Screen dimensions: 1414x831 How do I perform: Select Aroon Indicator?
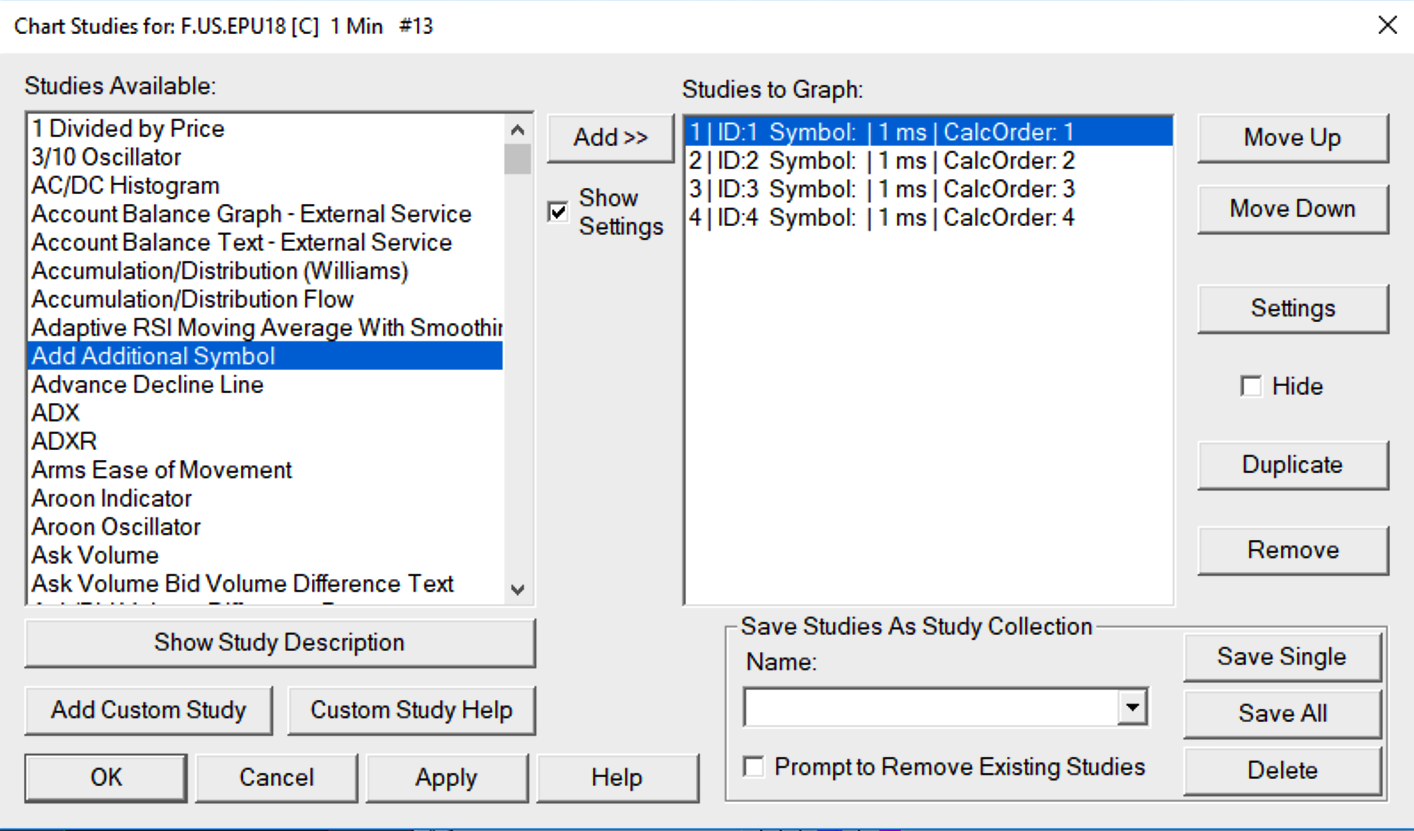coord(265,499)
